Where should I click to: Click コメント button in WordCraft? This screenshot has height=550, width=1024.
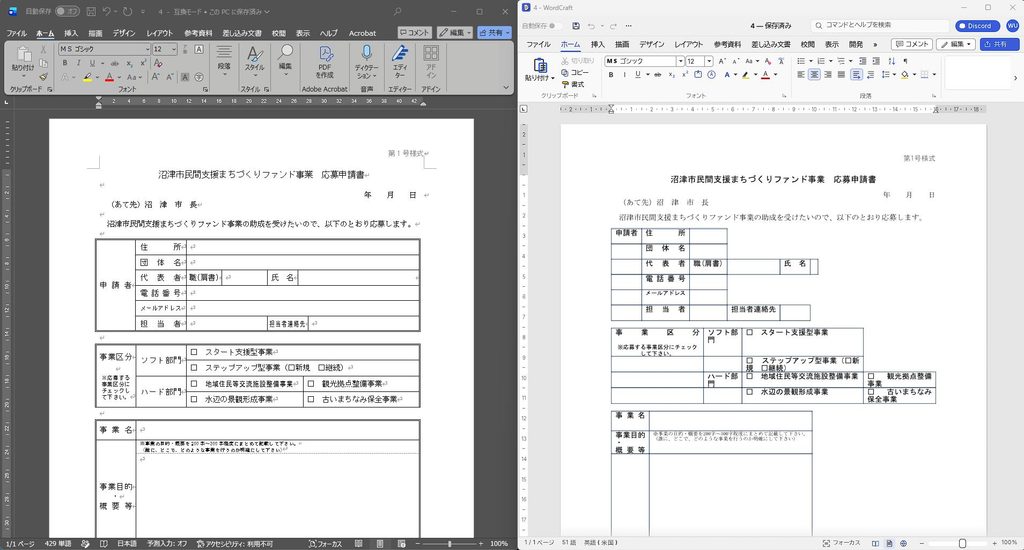point(912,44)
